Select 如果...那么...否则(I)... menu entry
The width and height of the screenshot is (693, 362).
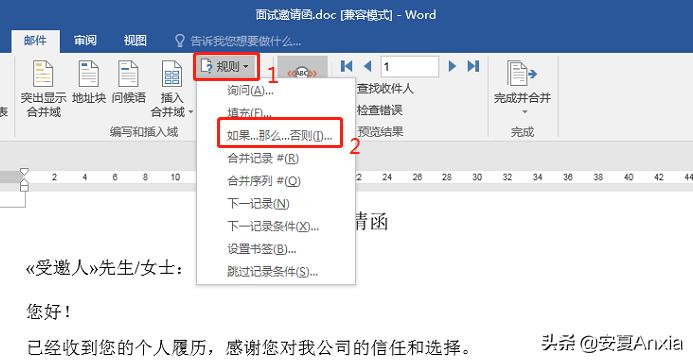pos(279,135)
